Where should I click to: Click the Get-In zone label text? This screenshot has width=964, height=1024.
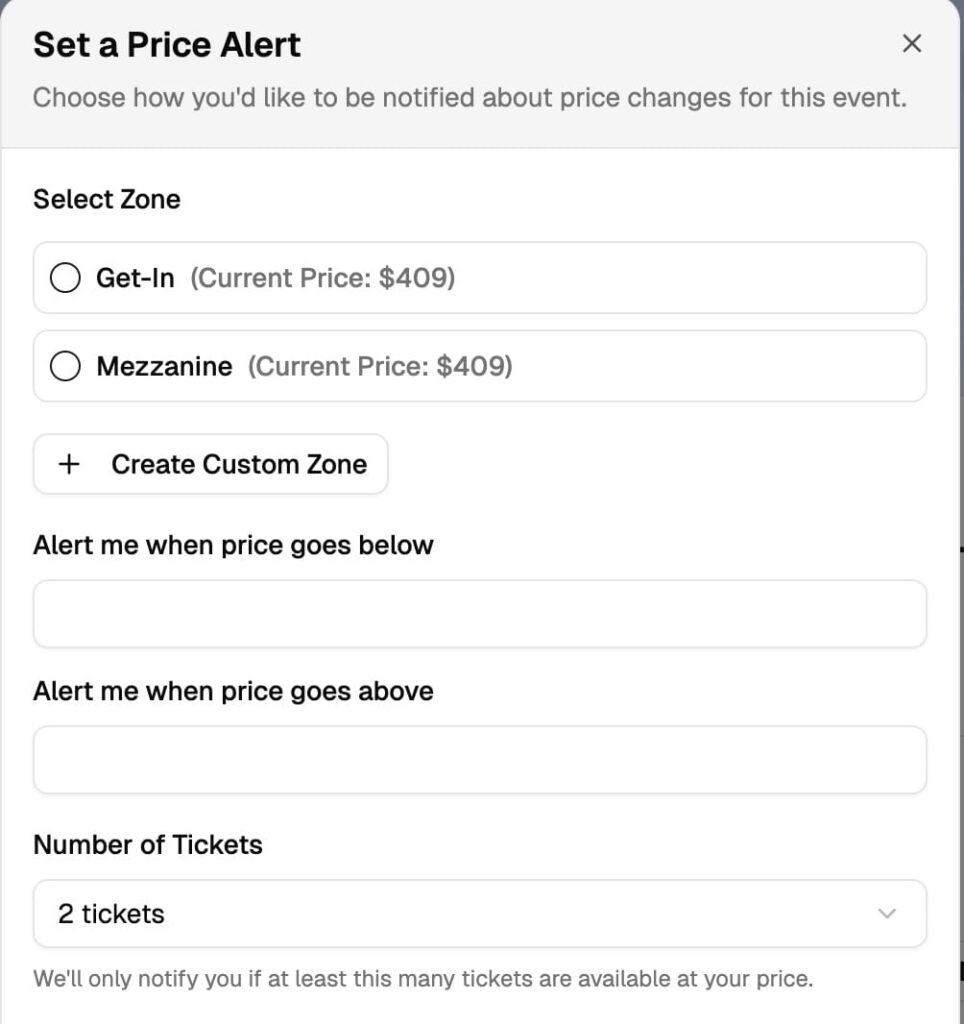point(135,278)
